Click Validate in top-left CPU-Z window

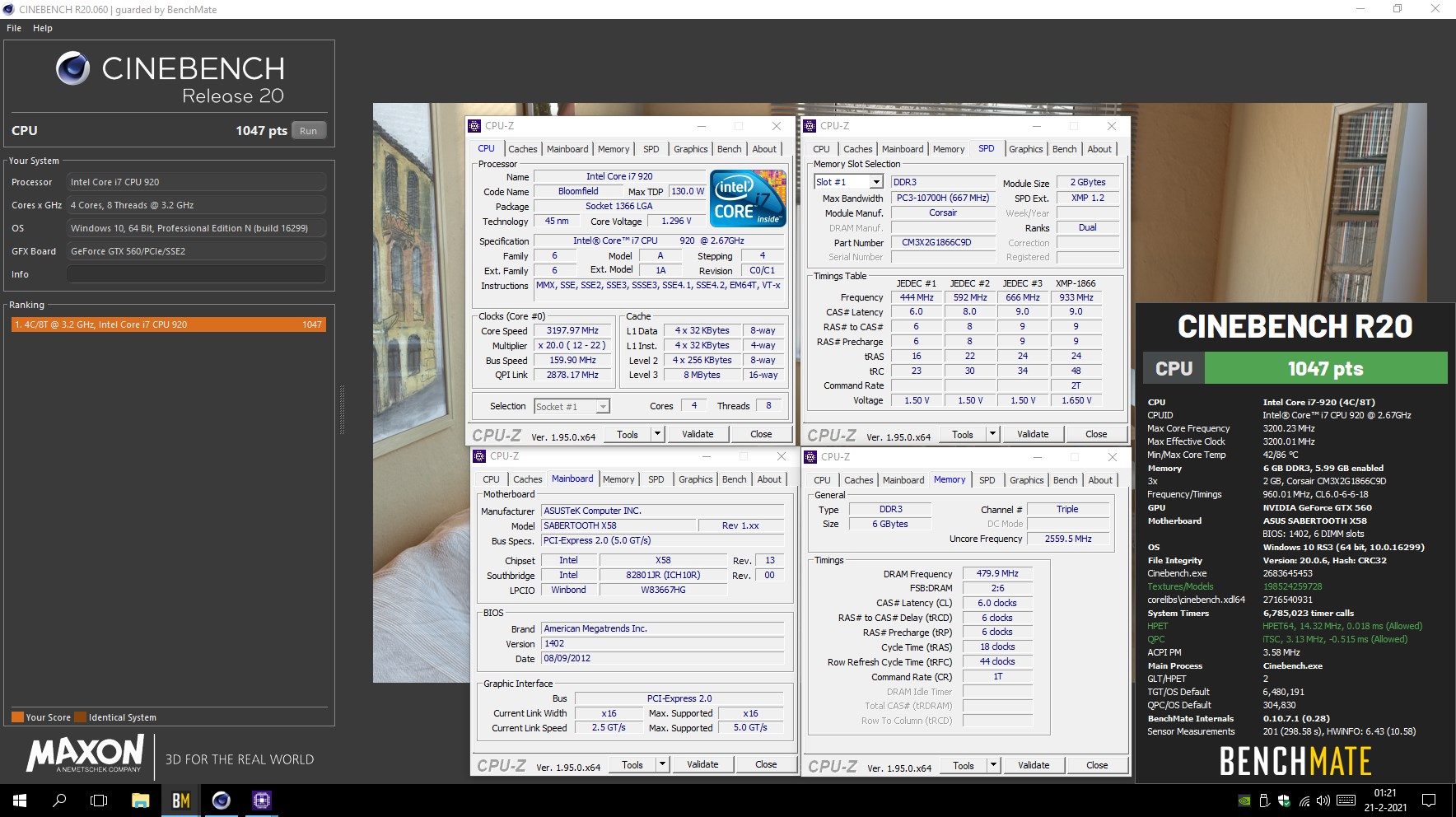click(698, 434)
